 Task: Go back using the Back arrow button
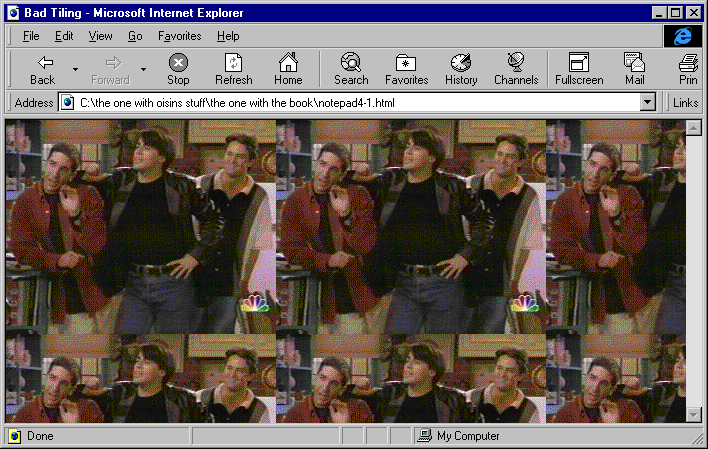coord(43,69)
